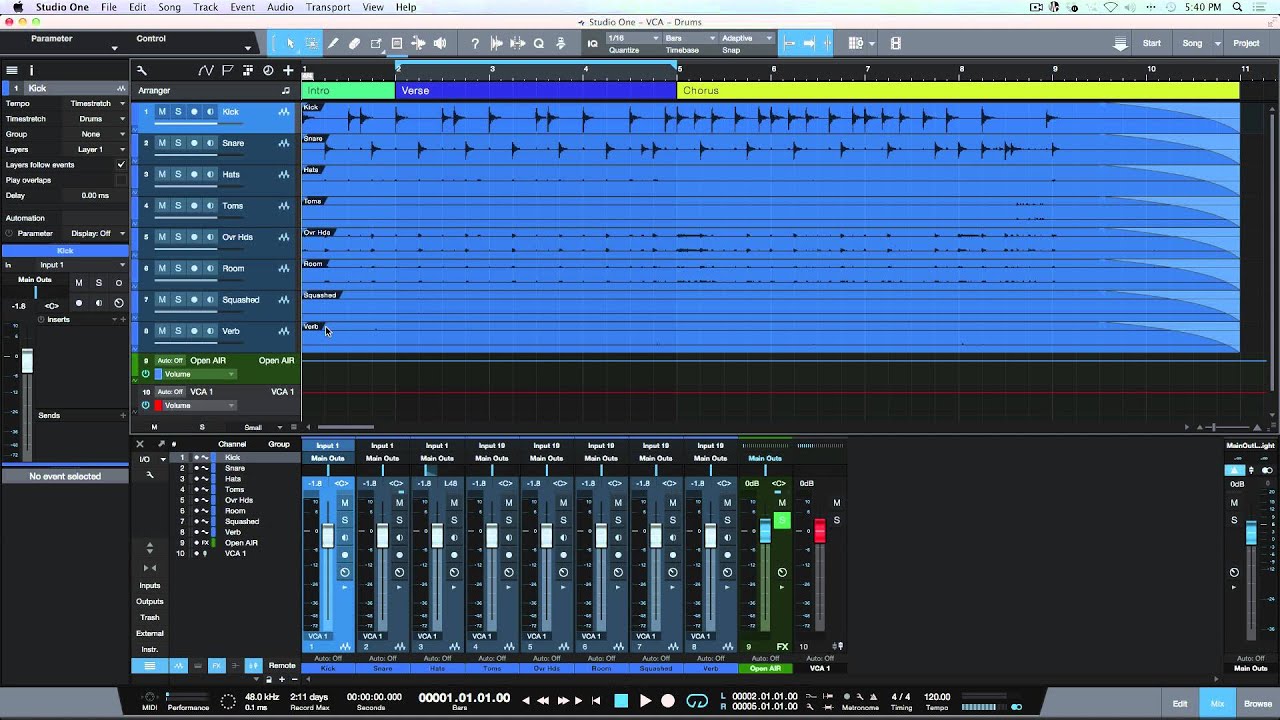
Task: Click the Record button in transport
Action: (668, 701)
